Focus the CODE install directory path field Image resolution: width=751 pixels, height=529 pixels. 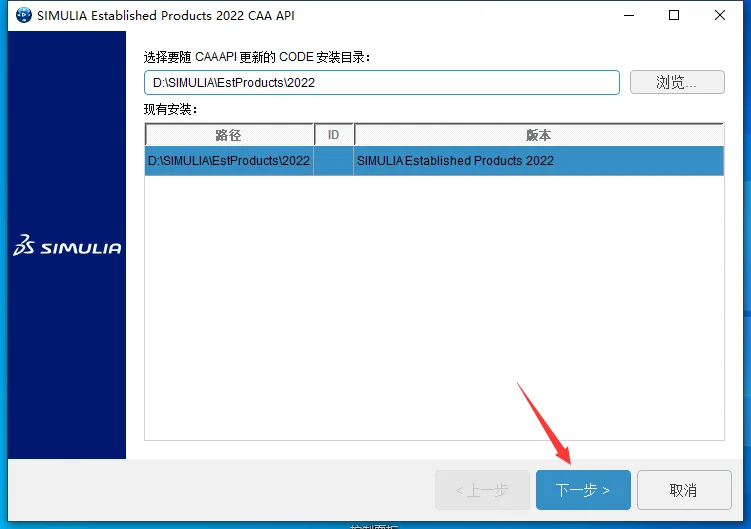click(x=382, y=82)
